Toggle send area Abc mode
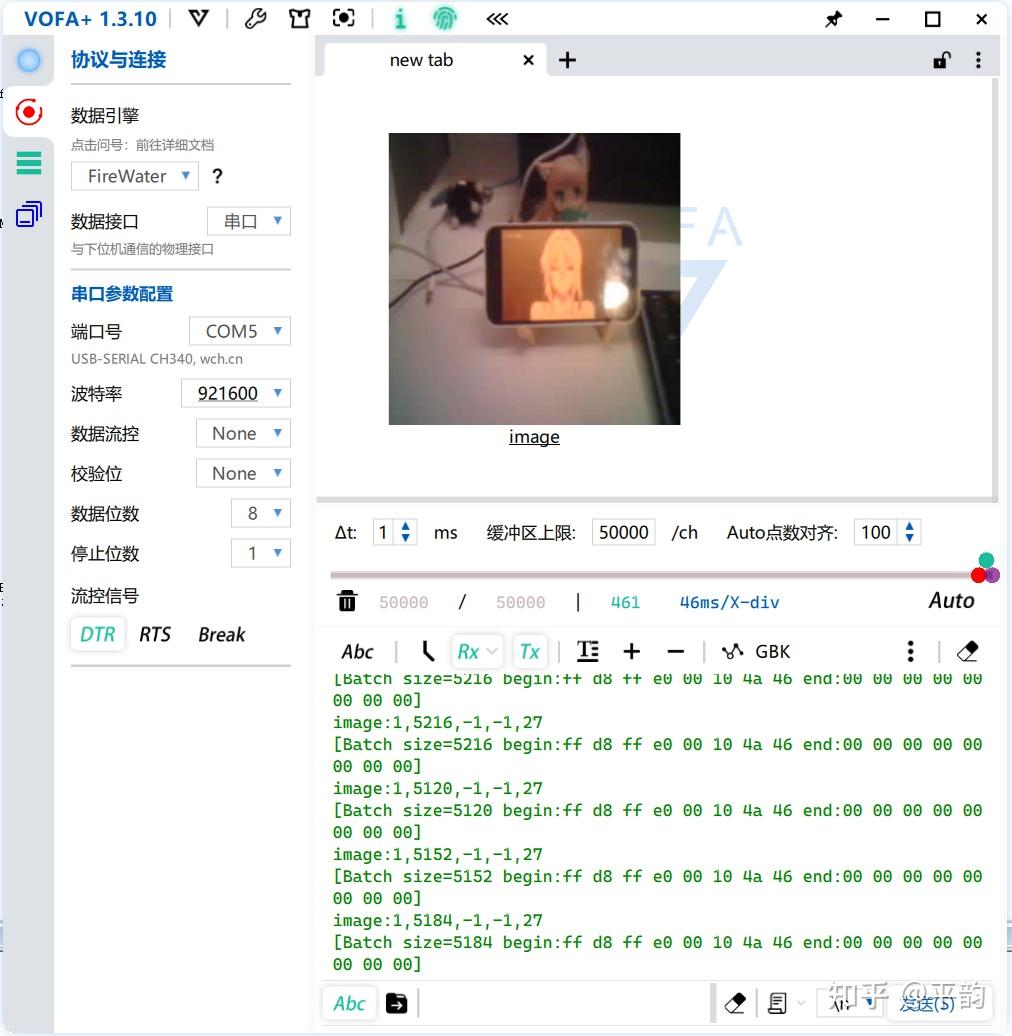The height and width of the screenshot is (1036, 1012). [x=349, y=1004]
